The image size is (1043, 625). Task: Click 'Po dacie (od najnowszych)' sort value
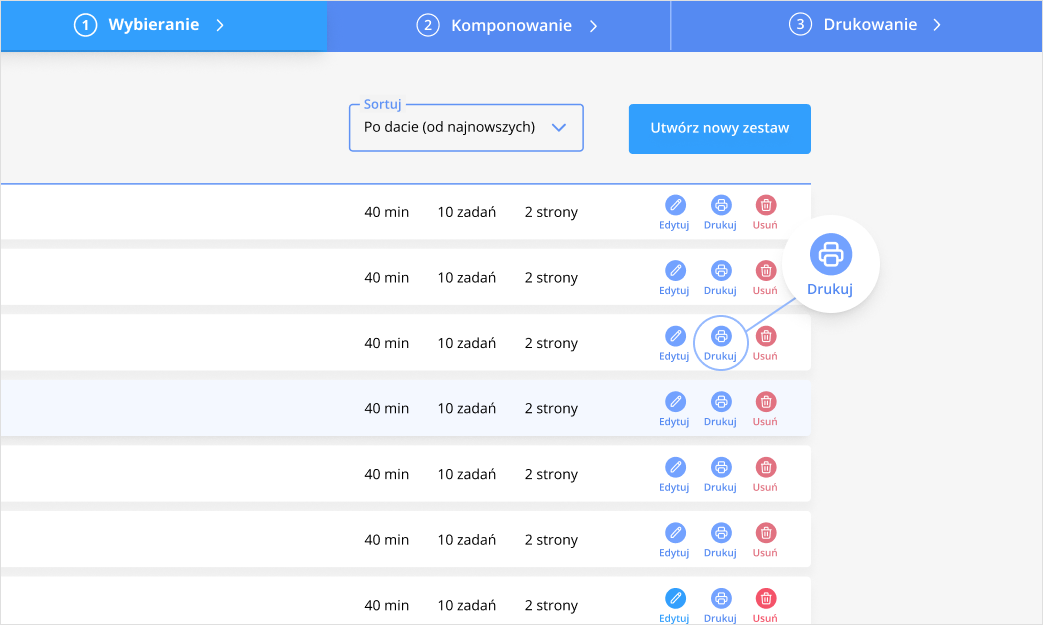[449, 127]
